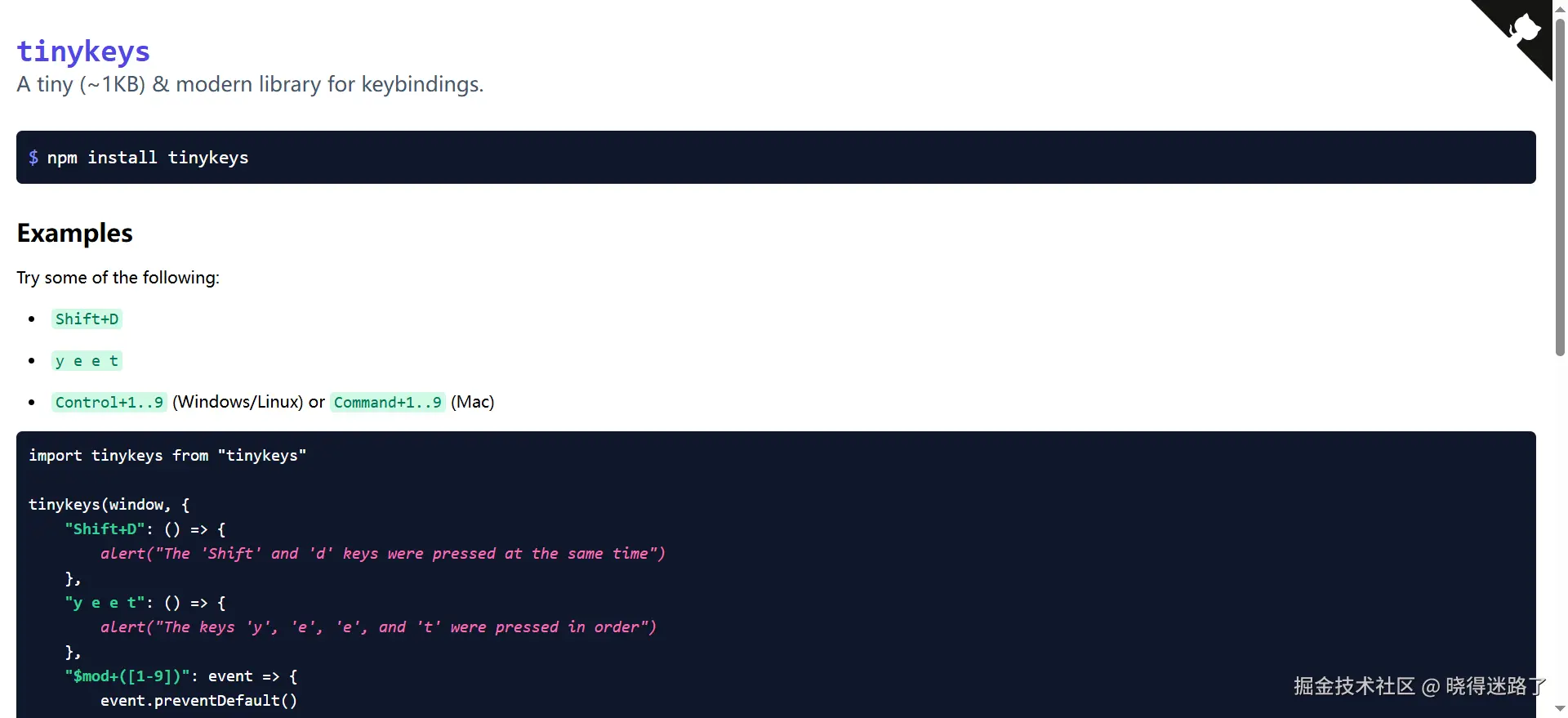Click the Command+1..9 keybinding chip
Viewport: 1568px width, 718px height.
[x=387, y=402]
